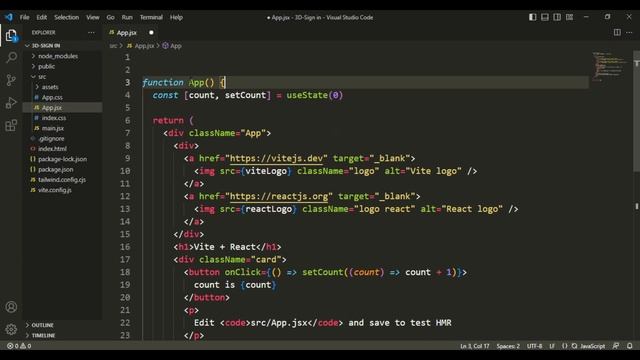640x360 pixels.
Task: Open notifications bell in status bar
Action: click(629, 346)
